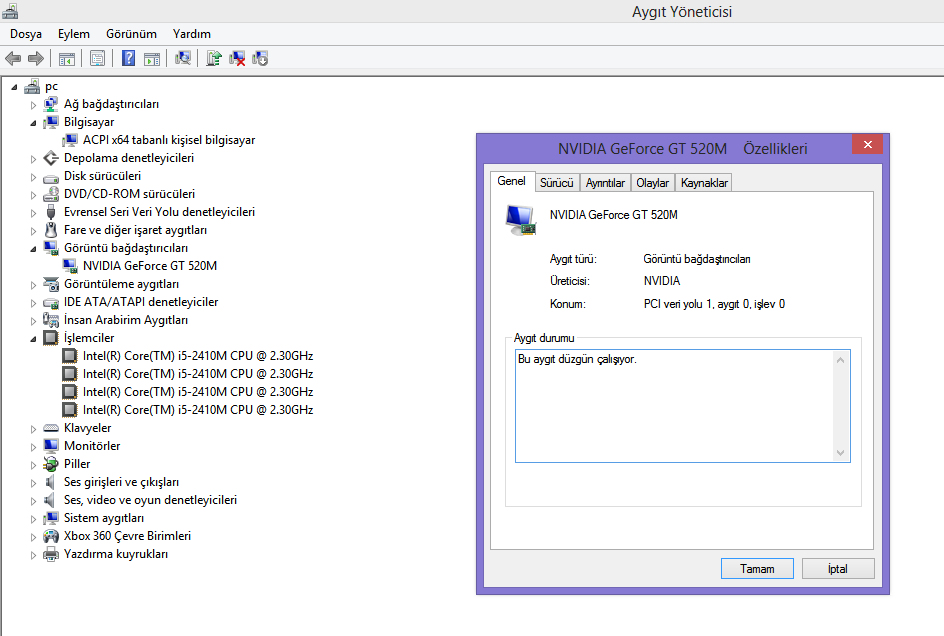Toggle the console tree toolbar icon
944x636 pixels.
pyautogui.click(x=67, y=58)
